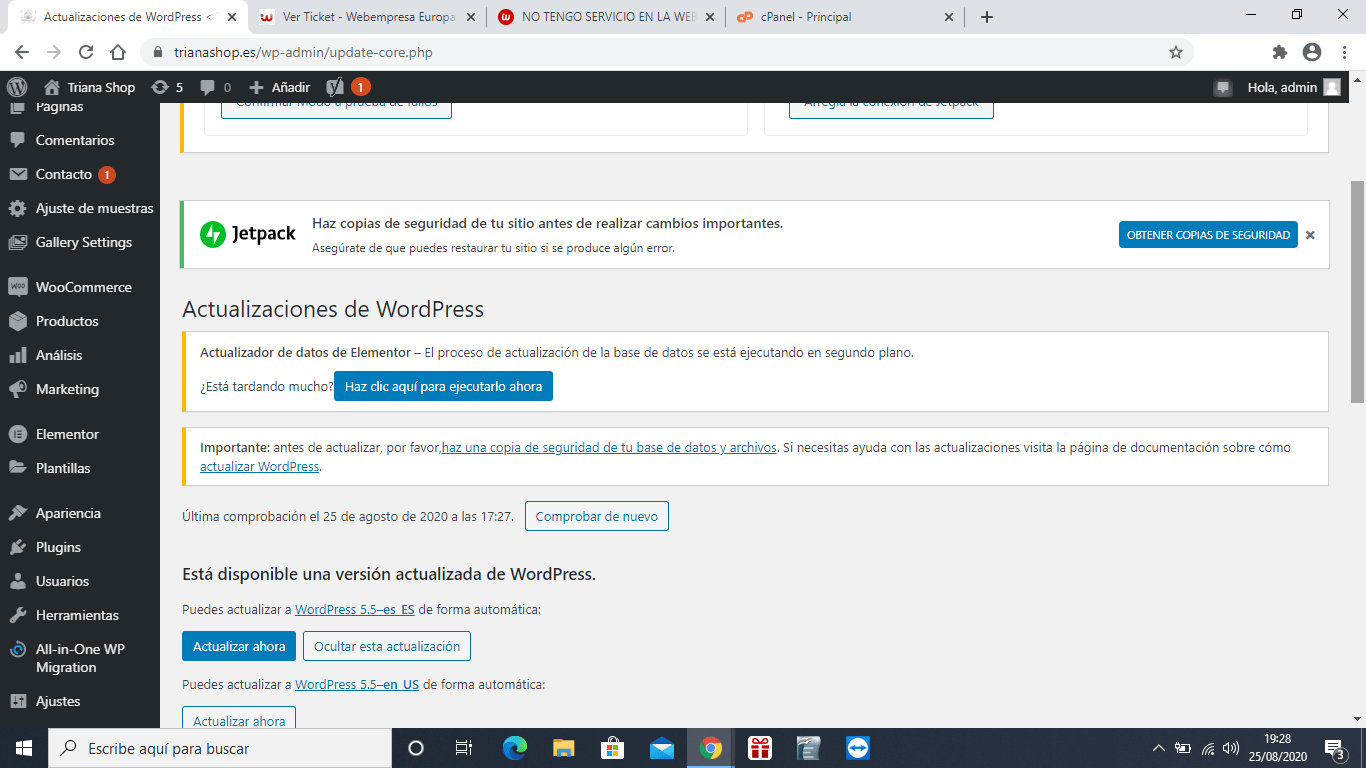1366x768 pixels.
Task: Click the browser home button
Action: (x=118, y=52)
